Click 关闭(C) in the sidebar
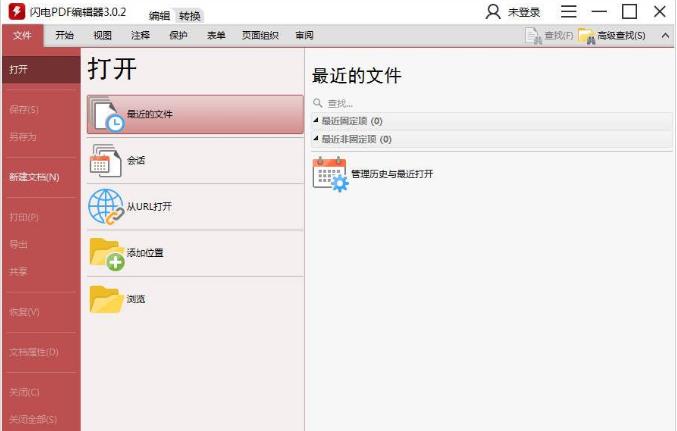This screenshot has width=677, height=431. (x=25, y=392)
